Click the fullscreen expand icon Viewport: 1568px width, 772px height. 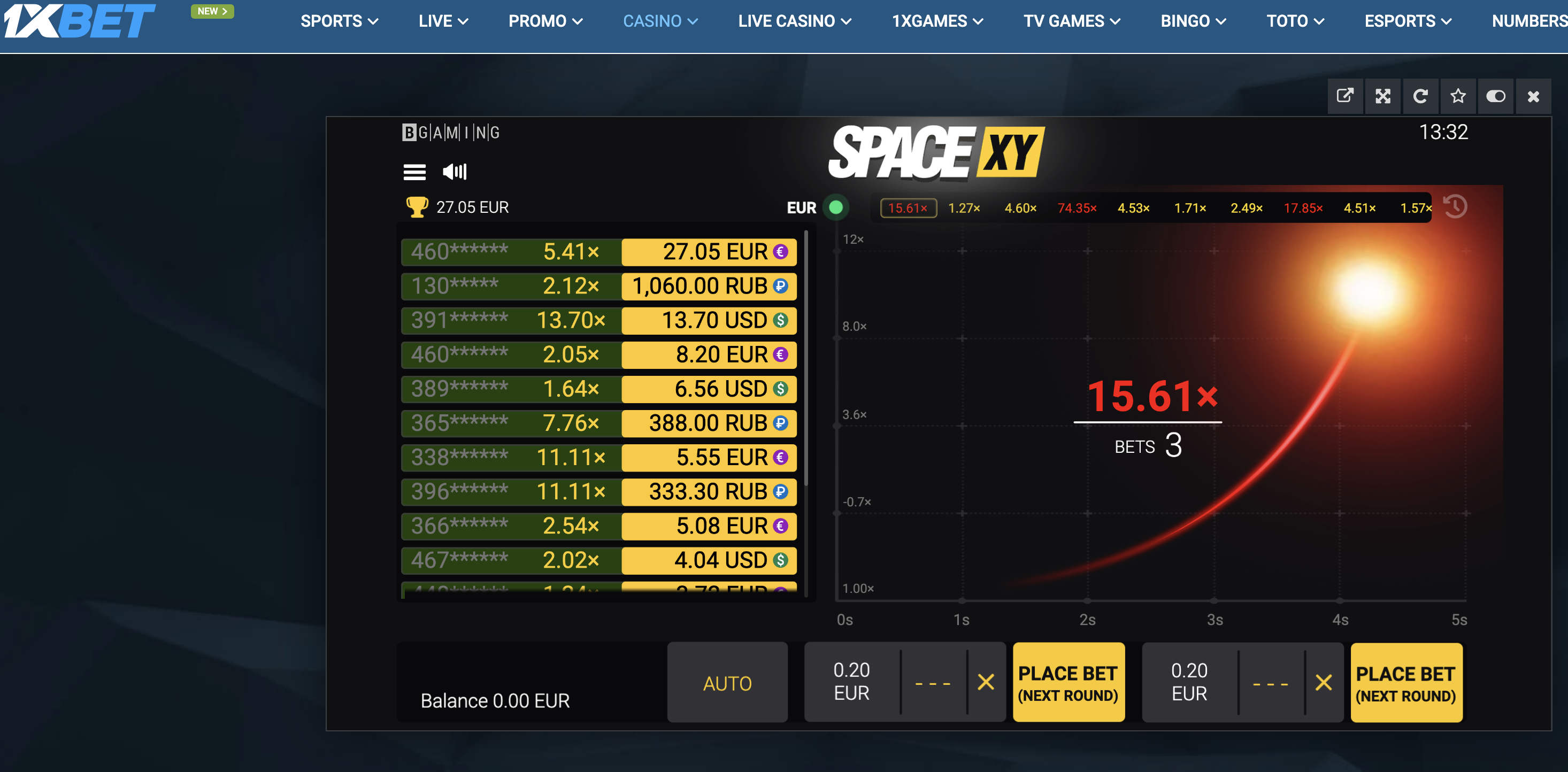pyautogui.click(x=1382, y=96)
